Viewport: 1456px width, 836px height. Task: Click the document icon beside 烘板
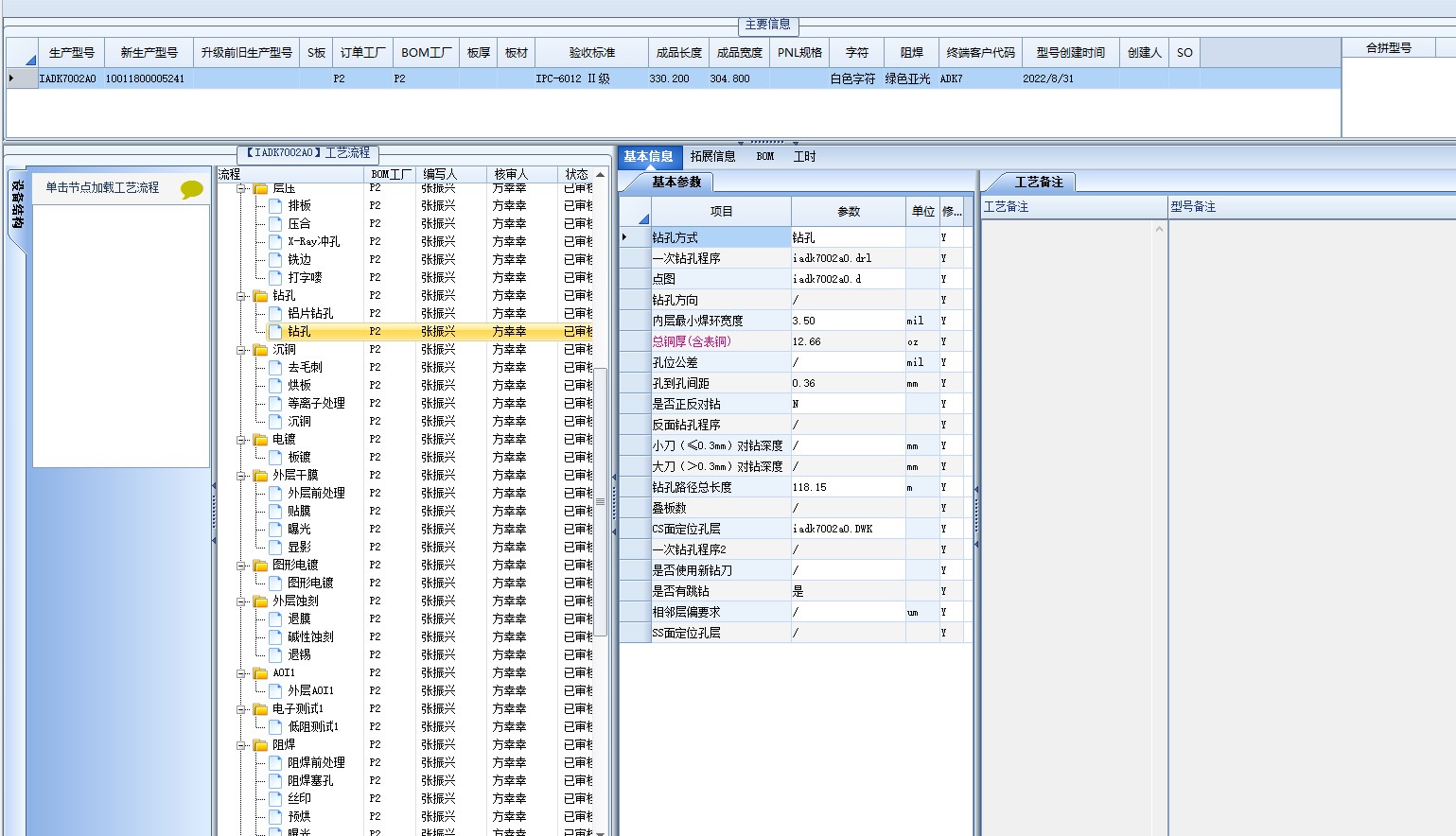(x=275, y=386)
